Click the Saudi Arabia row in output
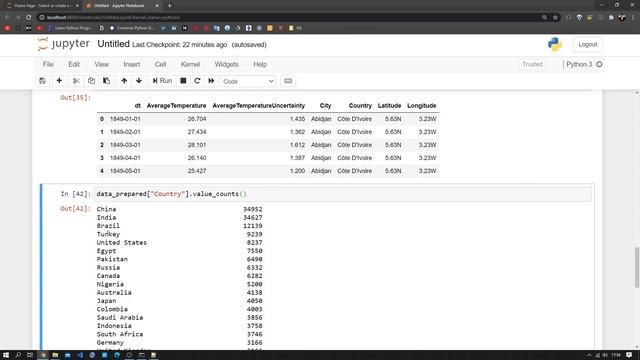Image resolution: width=640 pixels, height=360 pixels. pos(180,318)
